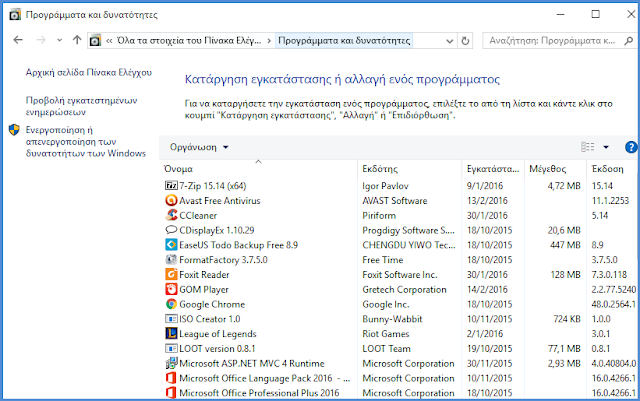This screenshot has height=401, width=640.
Task: Refresh the address bar location
Action: pyautogui.click(x=465, y=41)
